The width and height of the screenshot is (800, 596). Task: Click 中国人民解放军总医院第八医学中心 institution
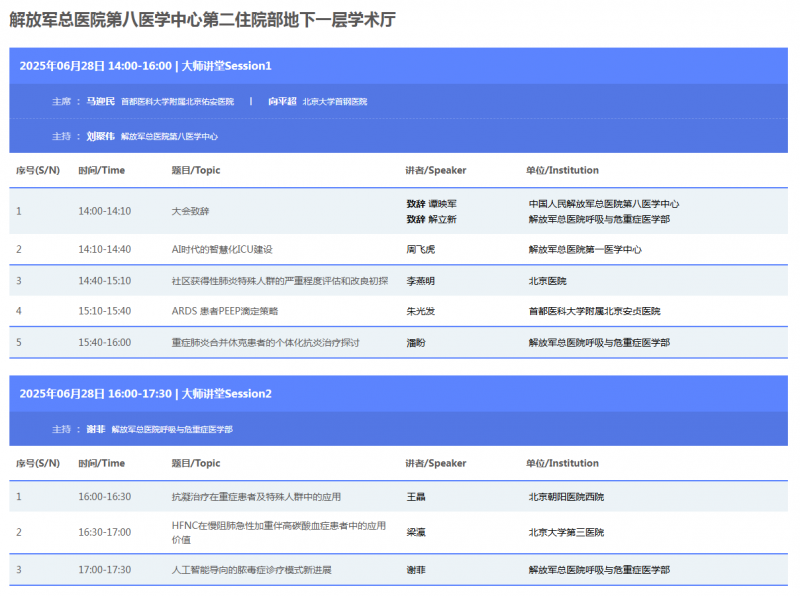pyautogui.click(x=604, y=204)
